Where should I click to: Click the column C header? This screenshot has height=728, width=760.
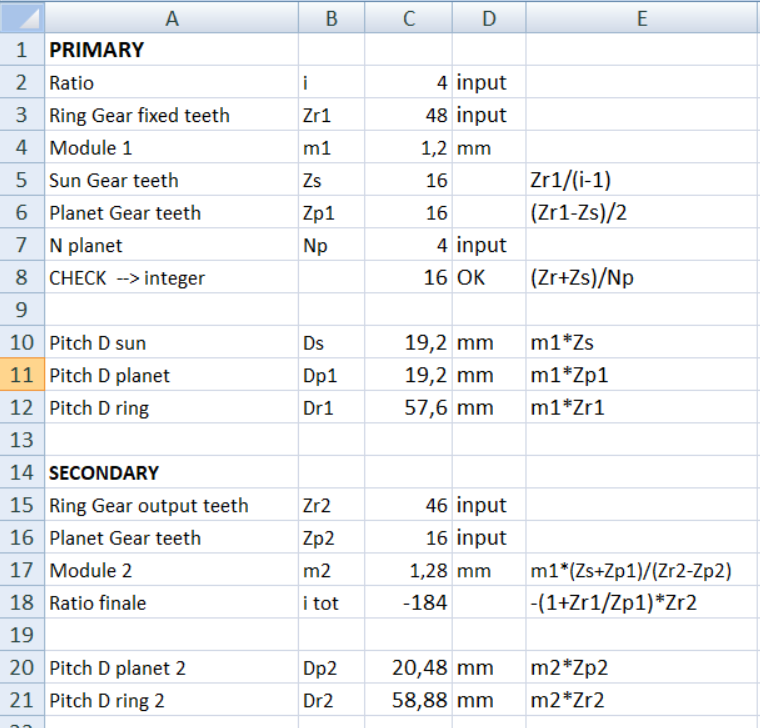pos(408,17)
